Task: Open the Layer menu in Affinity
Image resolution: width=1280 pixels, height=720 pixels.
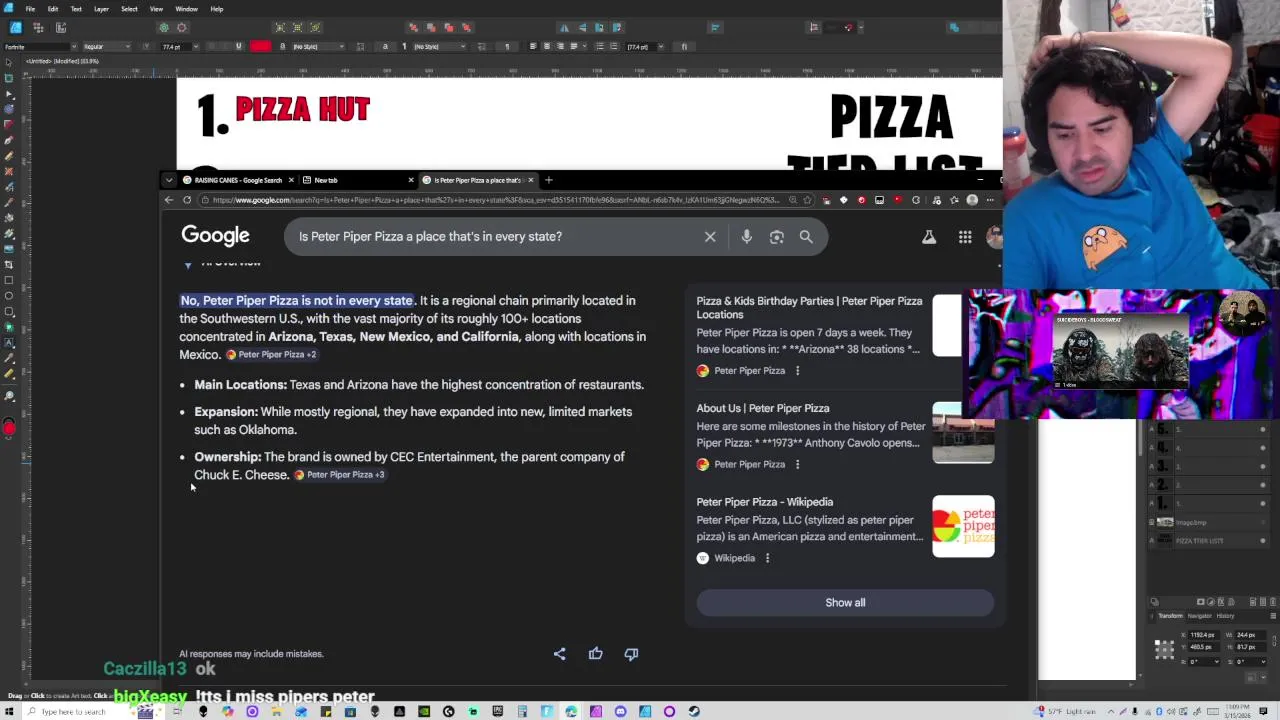Action: (x=101, y=9)
